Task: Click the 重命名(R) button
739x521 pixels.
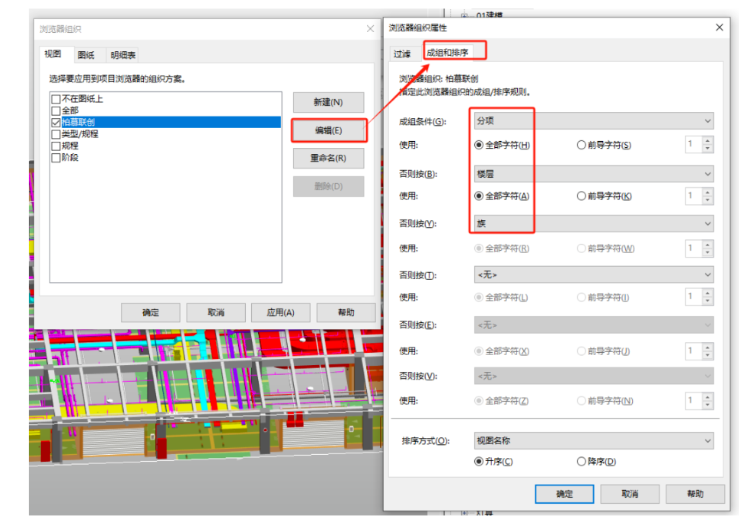Action: tap(328, 158)
